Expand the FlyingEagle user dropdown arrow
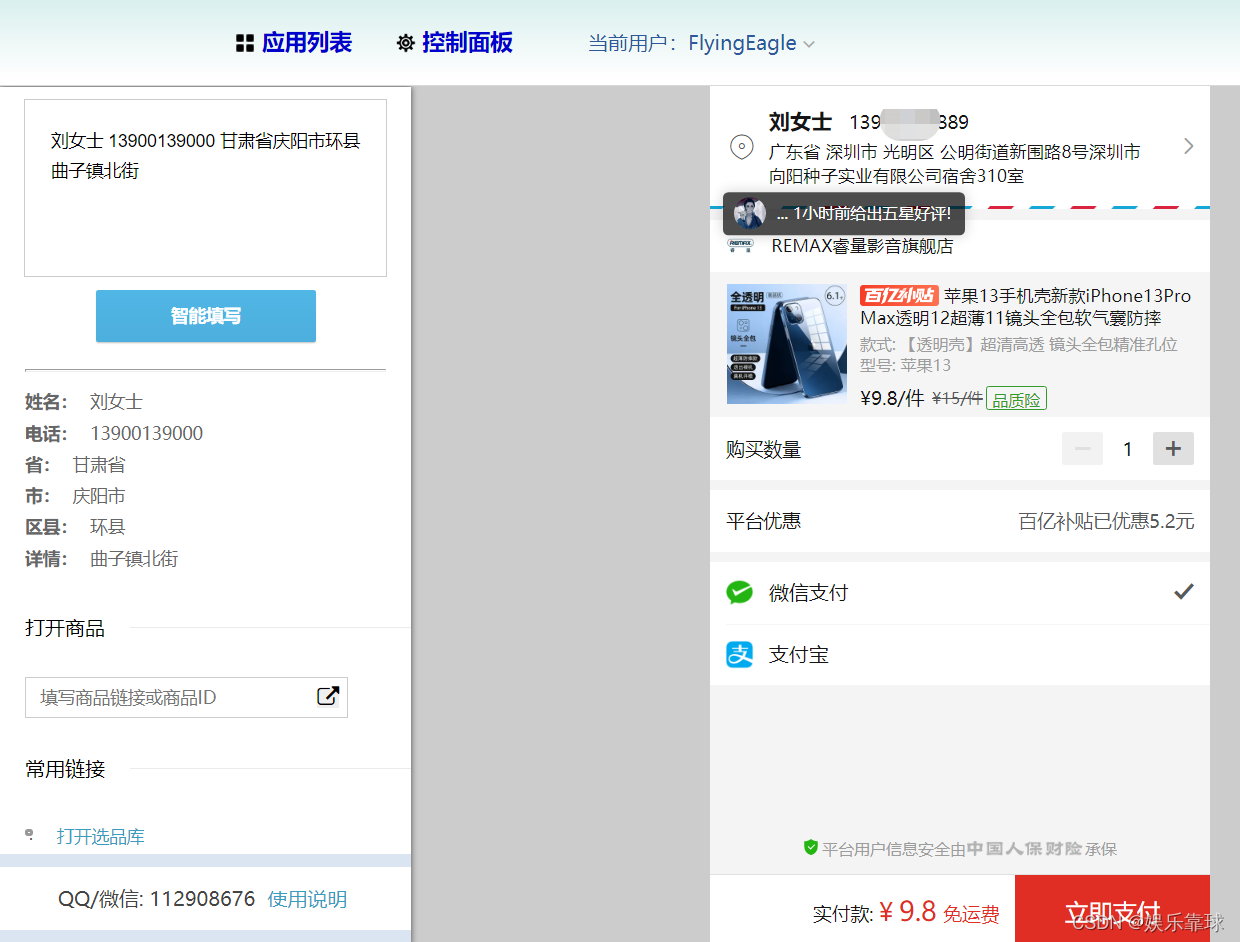1240x942 pixels. pos(809,44)
